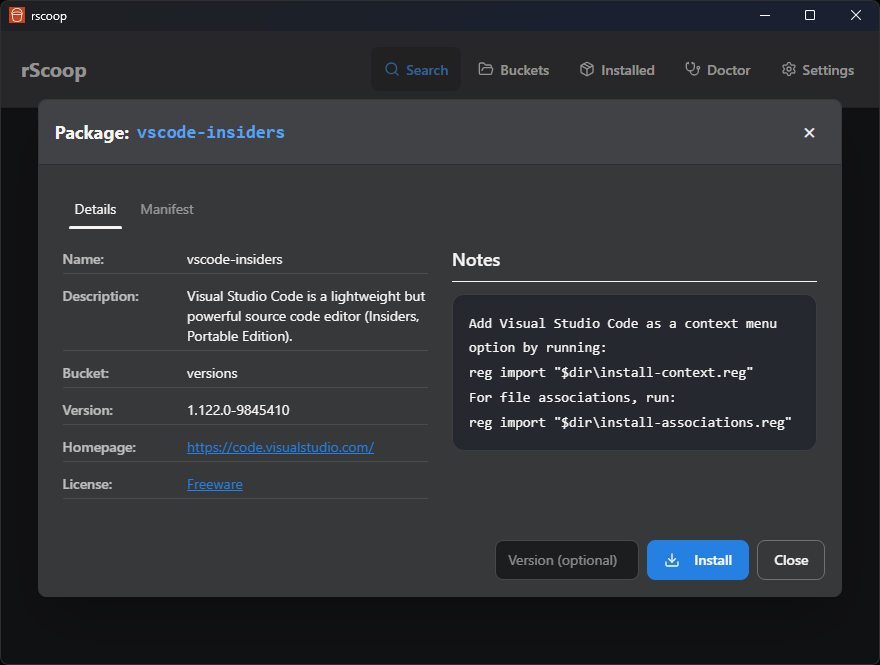Screen dimensions: 880x665
Task: Click the Name value vscode-insiders
Action: 234,259
